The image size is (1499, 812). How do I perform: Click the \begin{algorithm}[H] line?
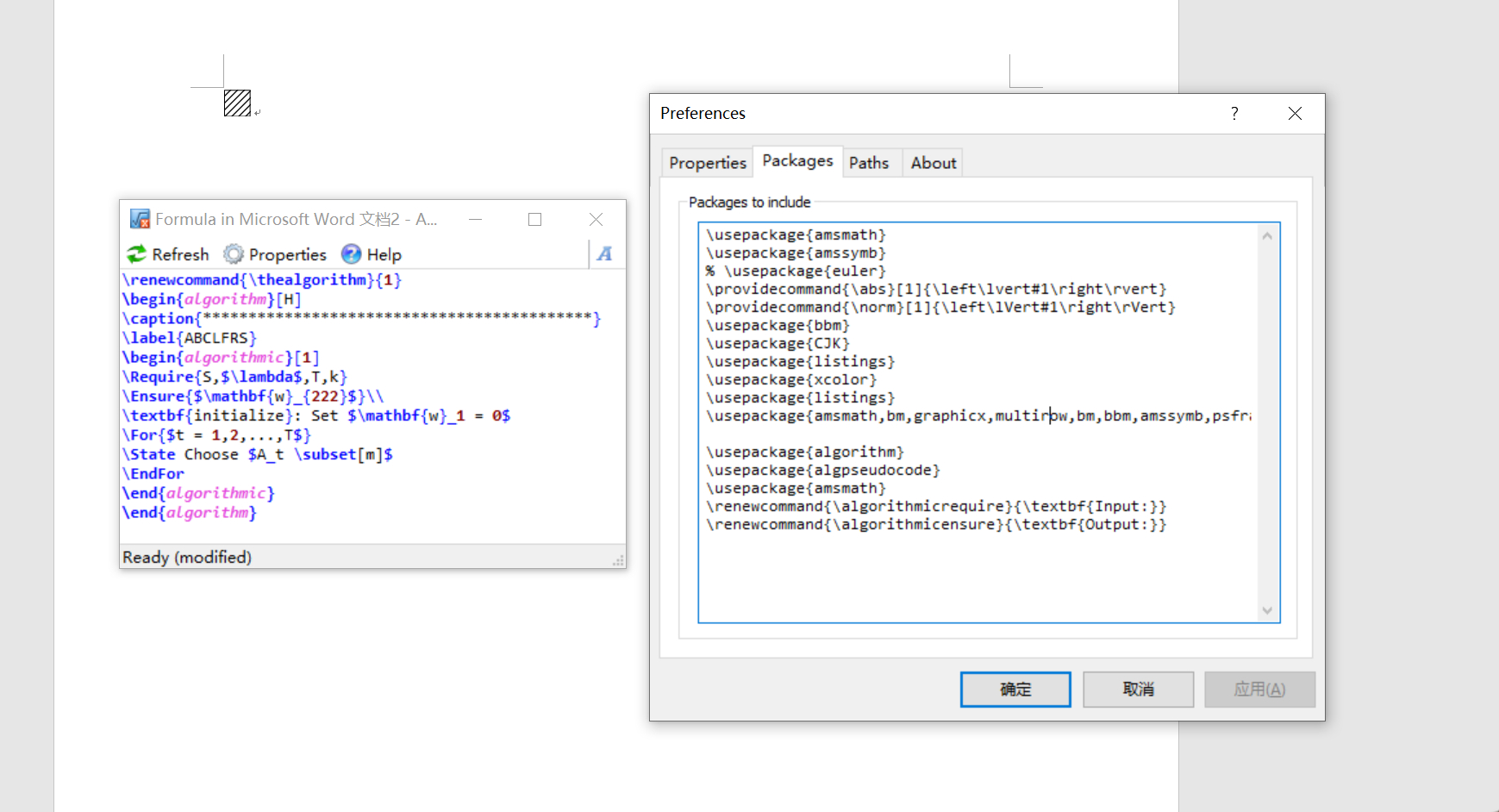click(x=212, y=299)
